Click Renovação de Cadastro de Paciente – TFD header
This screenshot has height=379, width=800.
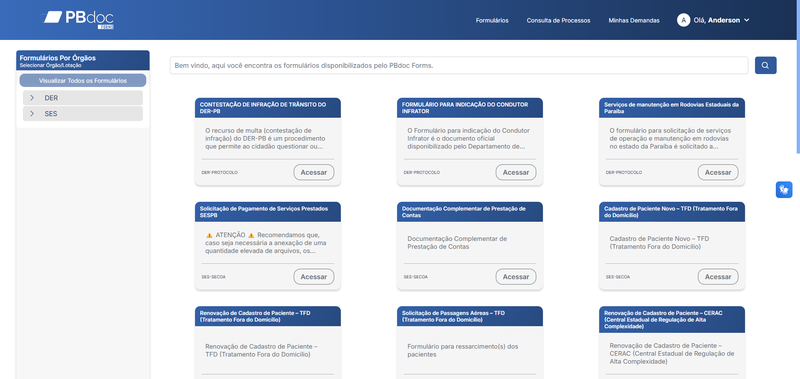(268, 316)
